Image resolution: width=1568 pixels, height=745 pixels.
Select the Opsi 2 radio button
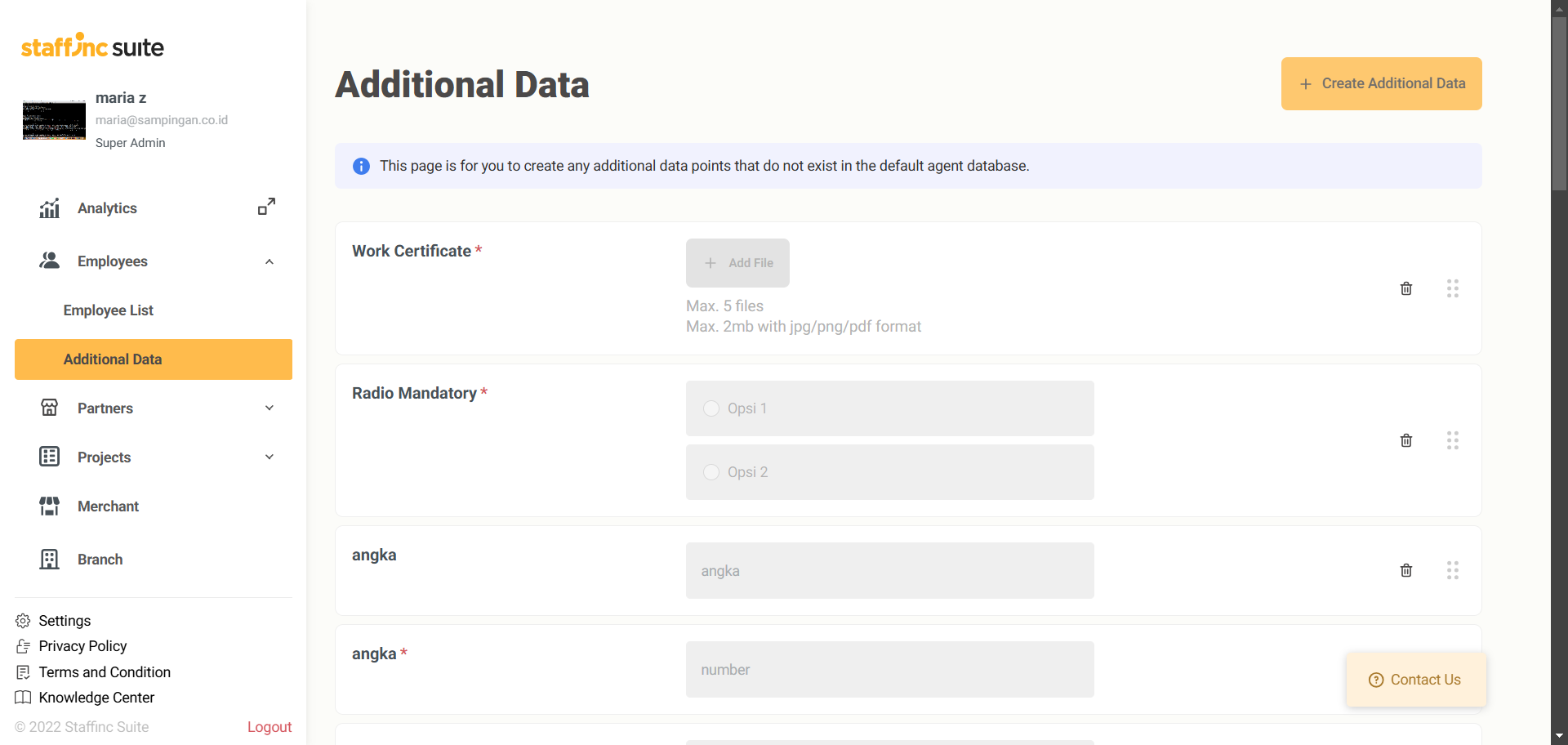711,472
